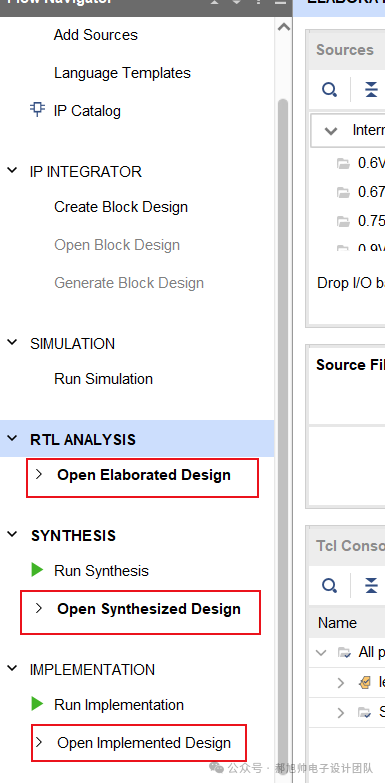Click Run Synthesis
Viewport: 385px width, 783px height.
coord(101,570)
